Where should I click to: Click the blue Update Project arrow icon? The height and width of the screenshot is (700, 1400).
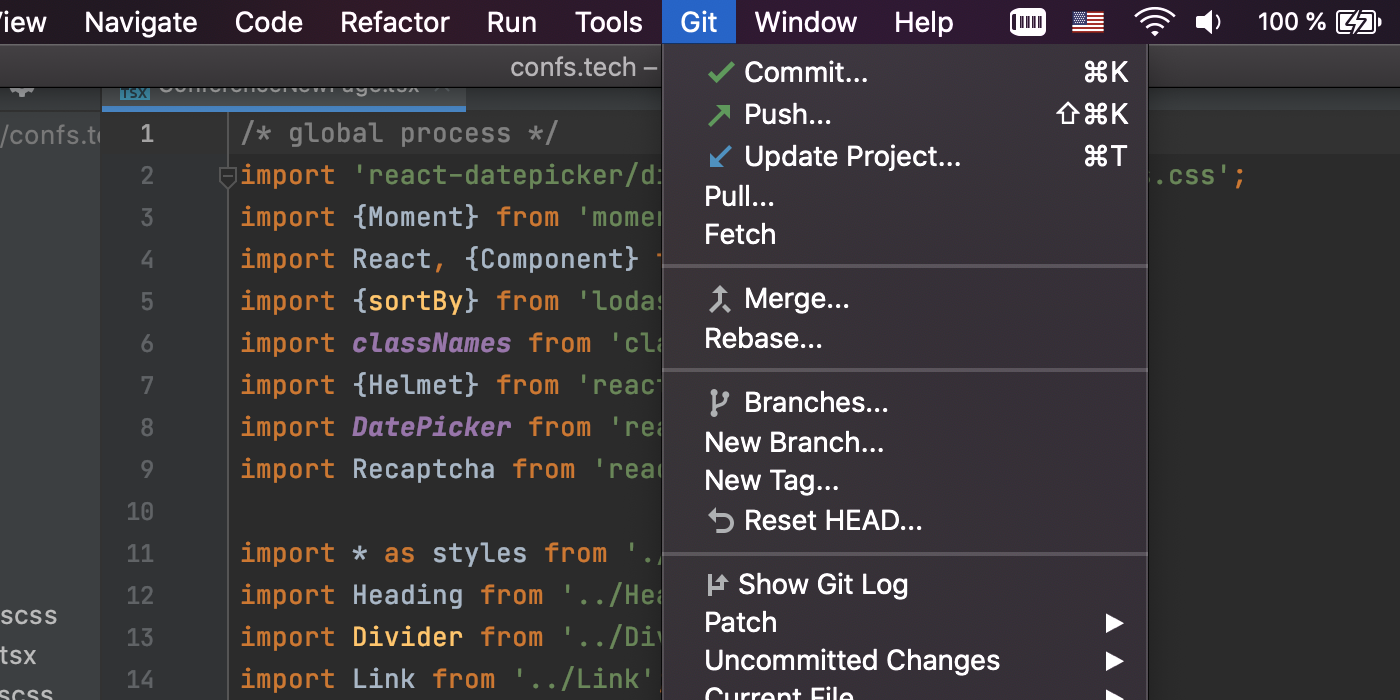click(x=719, y=157)
